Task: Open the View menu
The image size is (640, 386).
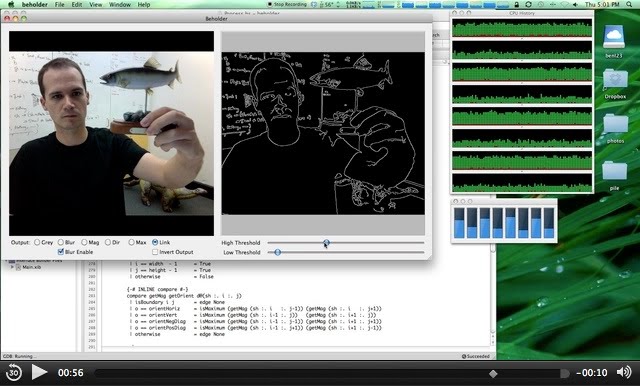Action: pos(96,4)
